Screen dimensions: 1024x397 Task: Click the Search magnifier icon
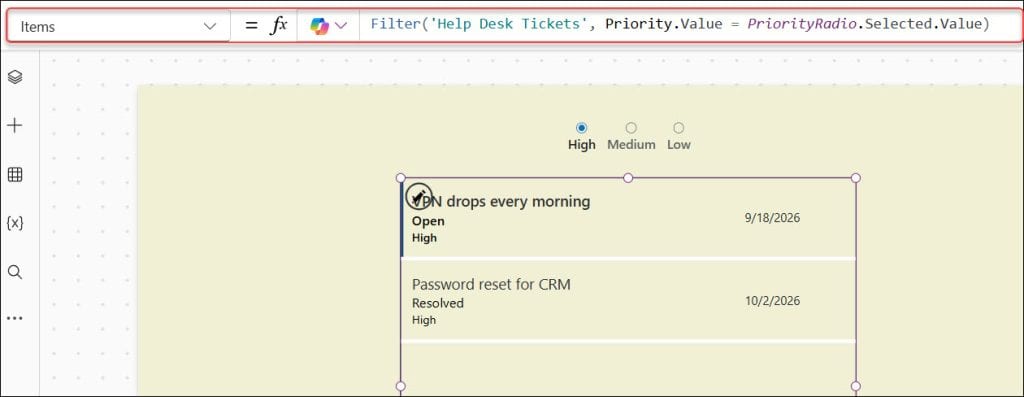click(14, 272)
